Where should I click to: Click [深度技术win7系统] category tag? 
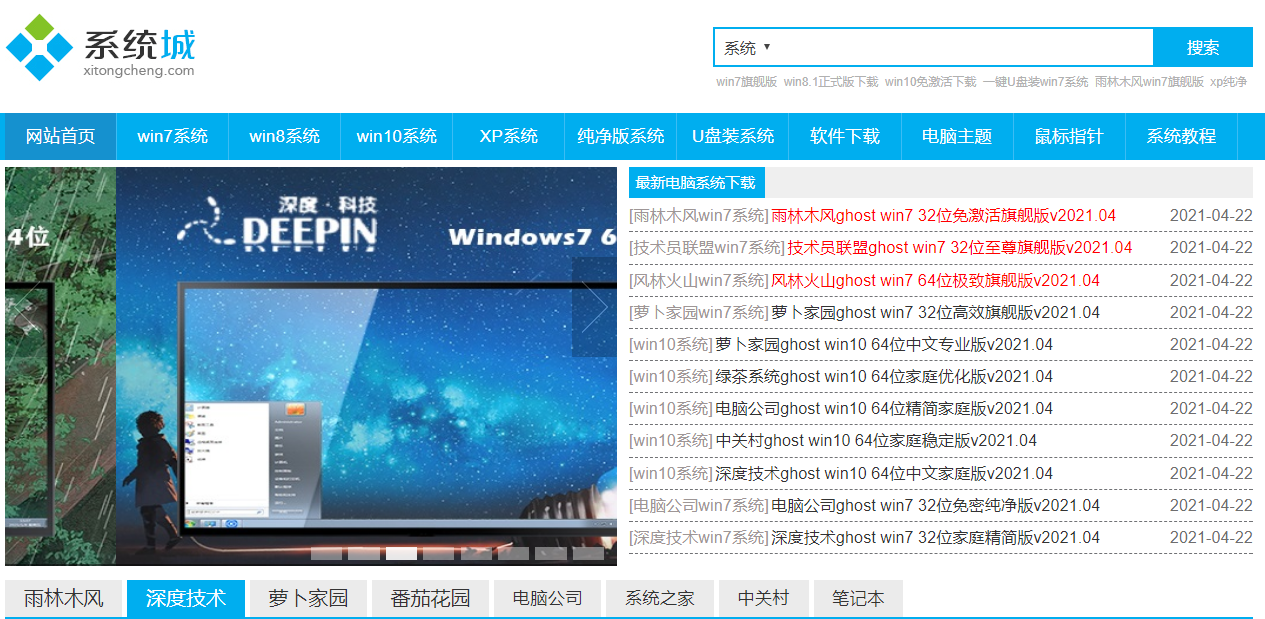coord(699,537)
